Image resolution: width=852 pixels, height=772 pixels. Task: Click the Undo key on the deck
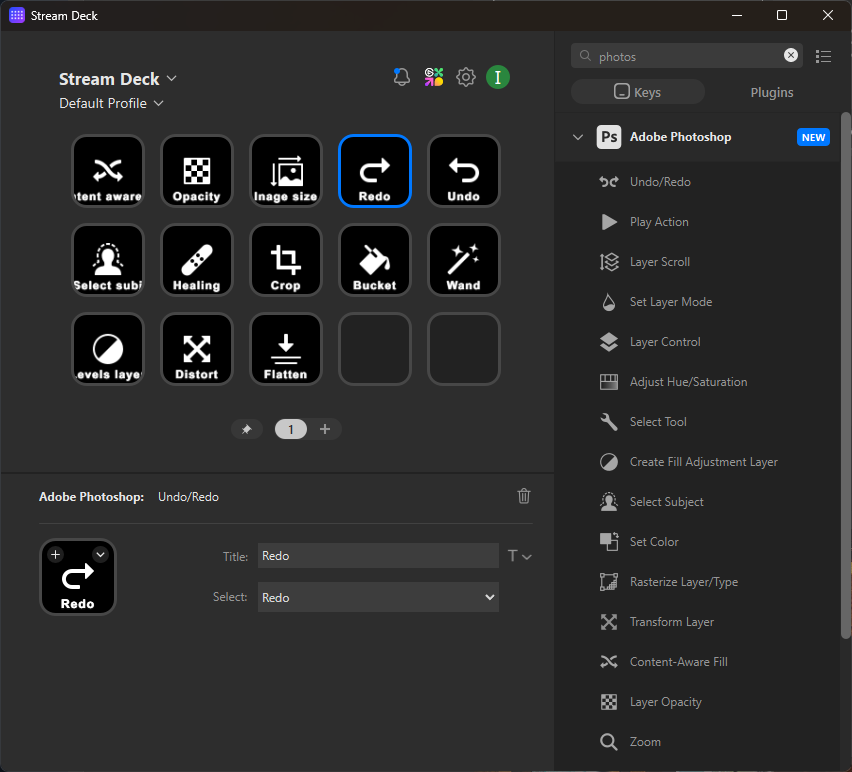[463, 171]
